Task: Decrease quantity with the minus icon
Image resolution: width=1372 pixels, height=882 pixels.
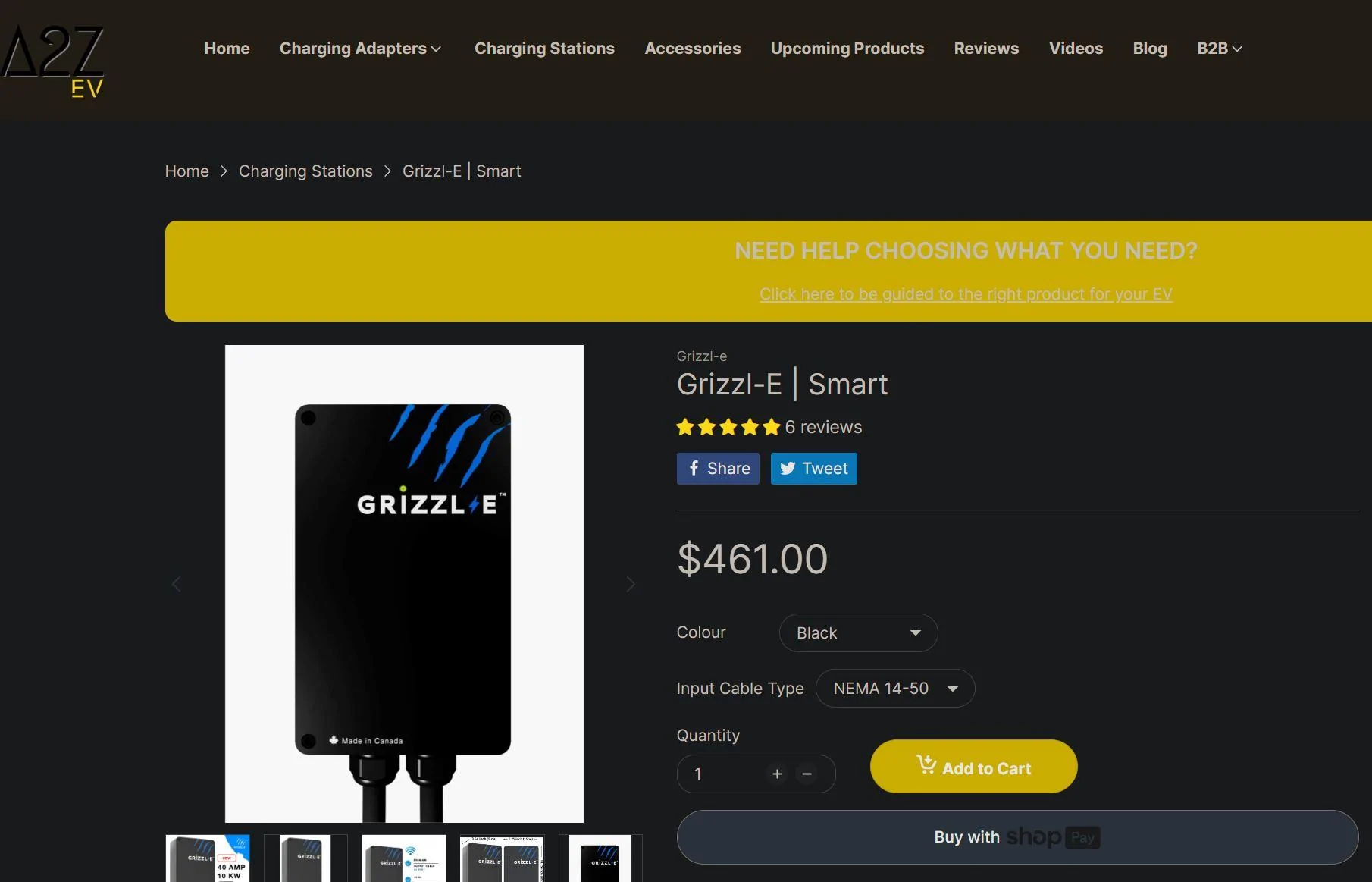Action: pos(807,774)
